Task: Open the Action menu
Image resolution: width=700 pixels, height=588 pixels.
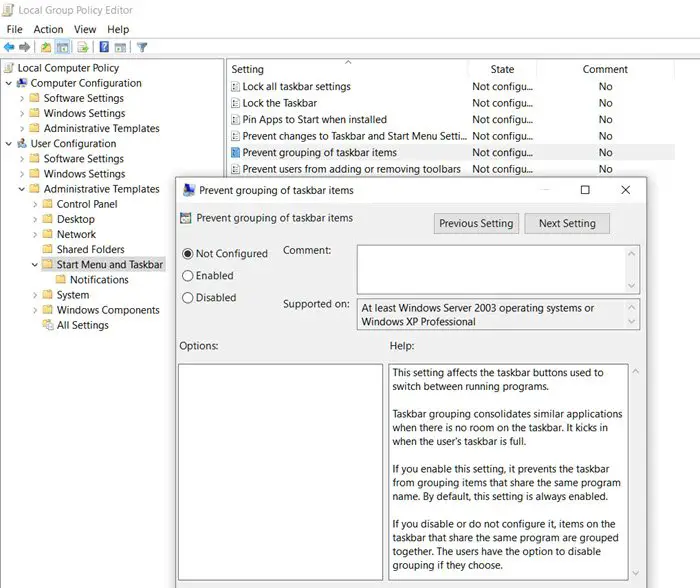Action: click(x=48, y=30)
